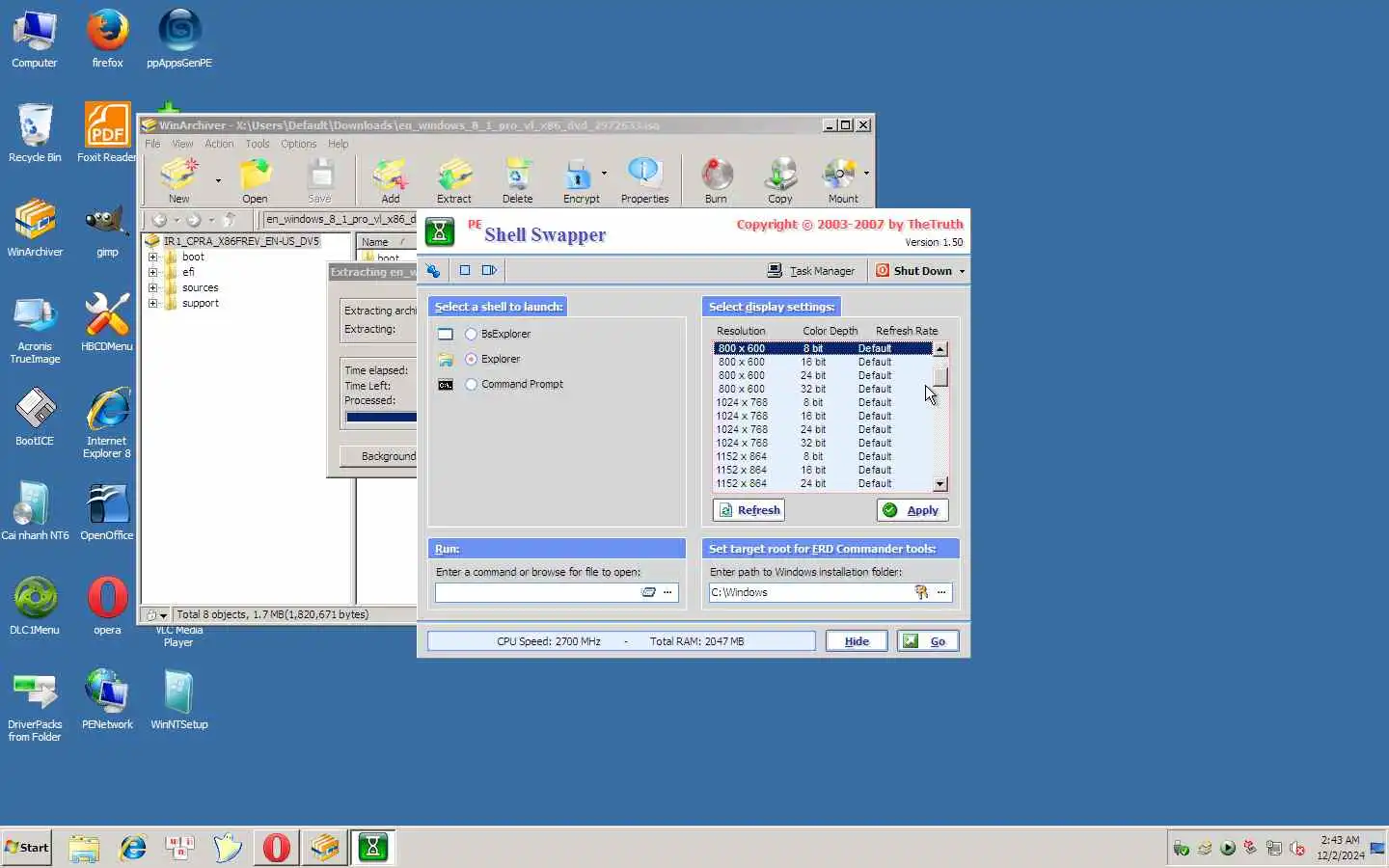Click the Opera icon in the taskbar

pyautogui.click(x=277, y=848)
